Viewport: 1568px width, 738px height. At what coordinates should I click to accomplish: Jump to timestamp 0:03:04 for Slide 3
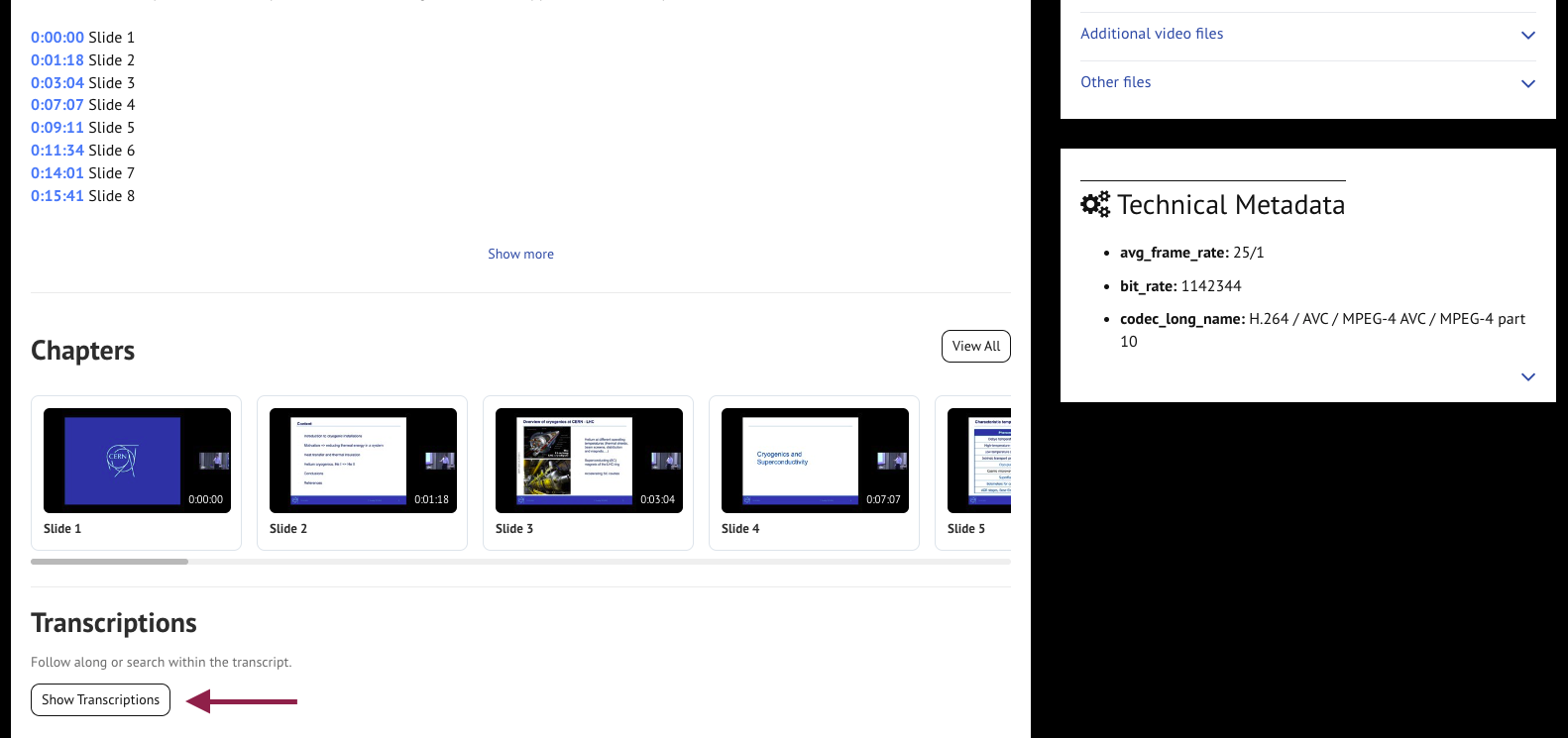(57, 83)
